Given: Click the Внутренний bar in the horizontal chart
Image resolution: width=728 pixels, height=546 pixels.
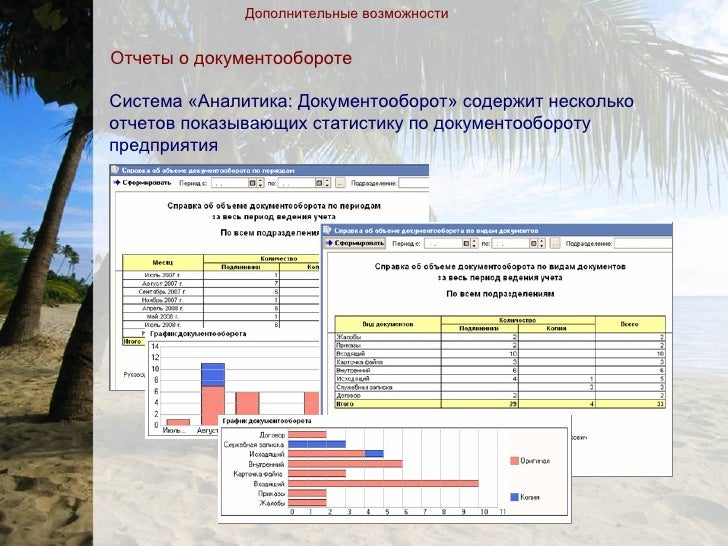Looking at the screenshot, I should (x=345, y=463).
